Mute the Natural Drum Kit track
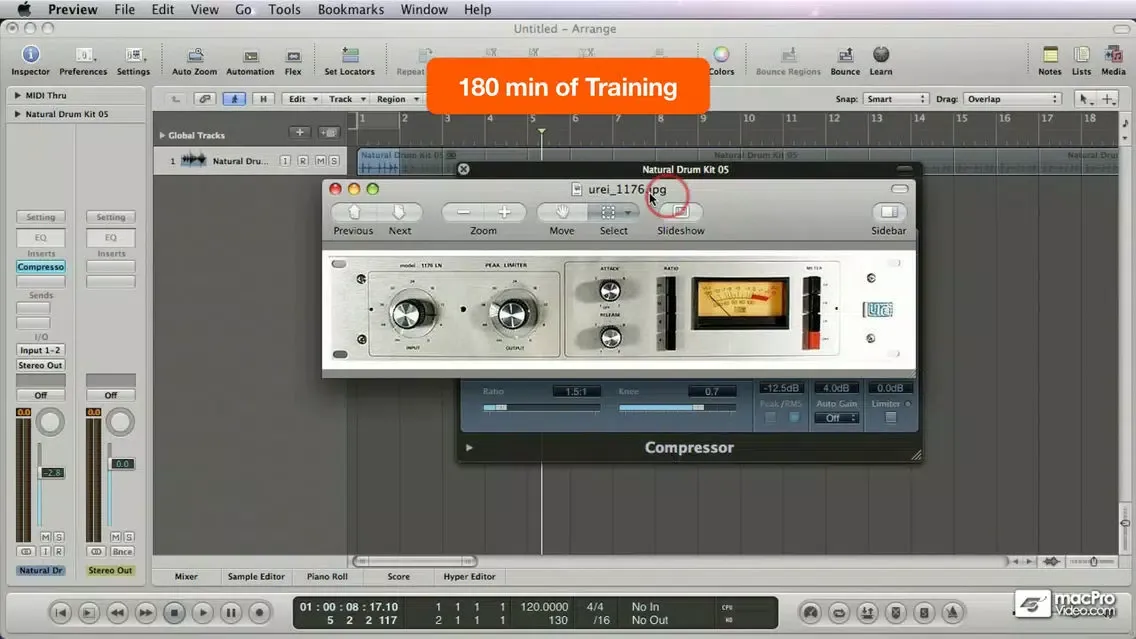This screenshot has width=1136, height=639. [321, 161]
